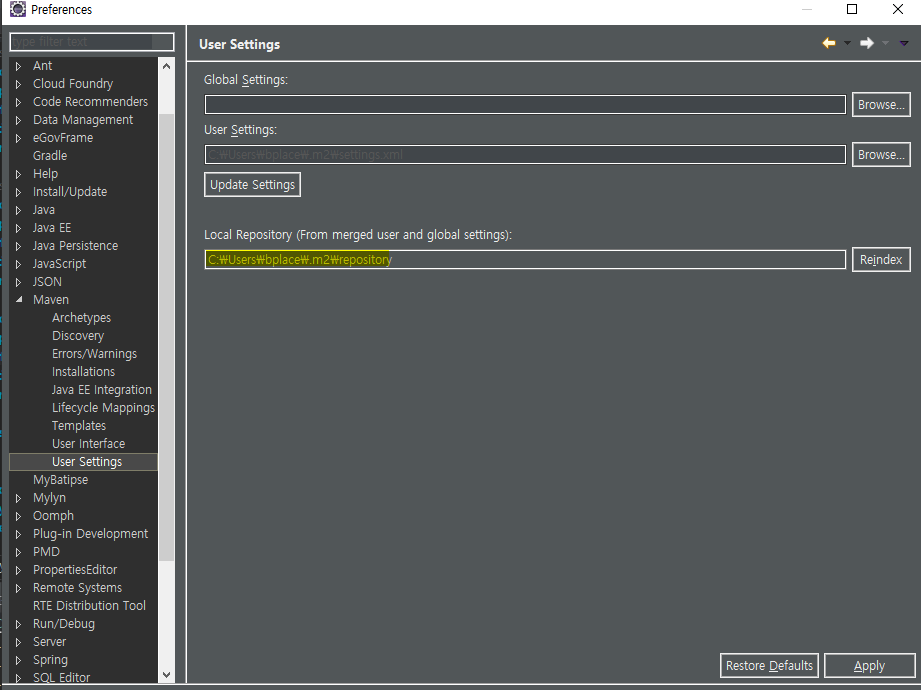Select Maven User Interface page
Viewport: 921px width, 690px height.
(88, 444)
